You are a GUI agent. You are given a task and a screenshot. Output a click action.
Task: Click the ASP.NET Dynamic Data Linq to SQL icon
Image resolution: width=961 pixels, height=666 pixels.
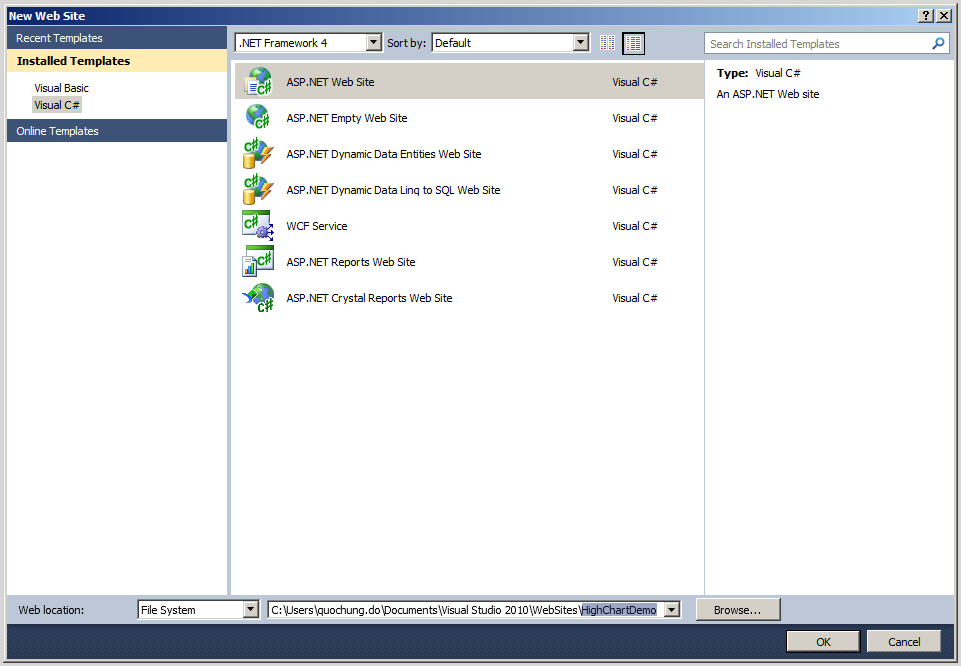[258, 189]
